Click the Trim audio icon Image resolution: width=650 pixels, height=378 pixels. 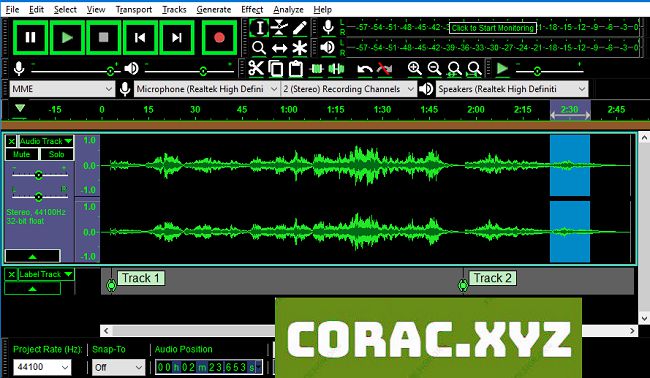(x=316, y=68)
